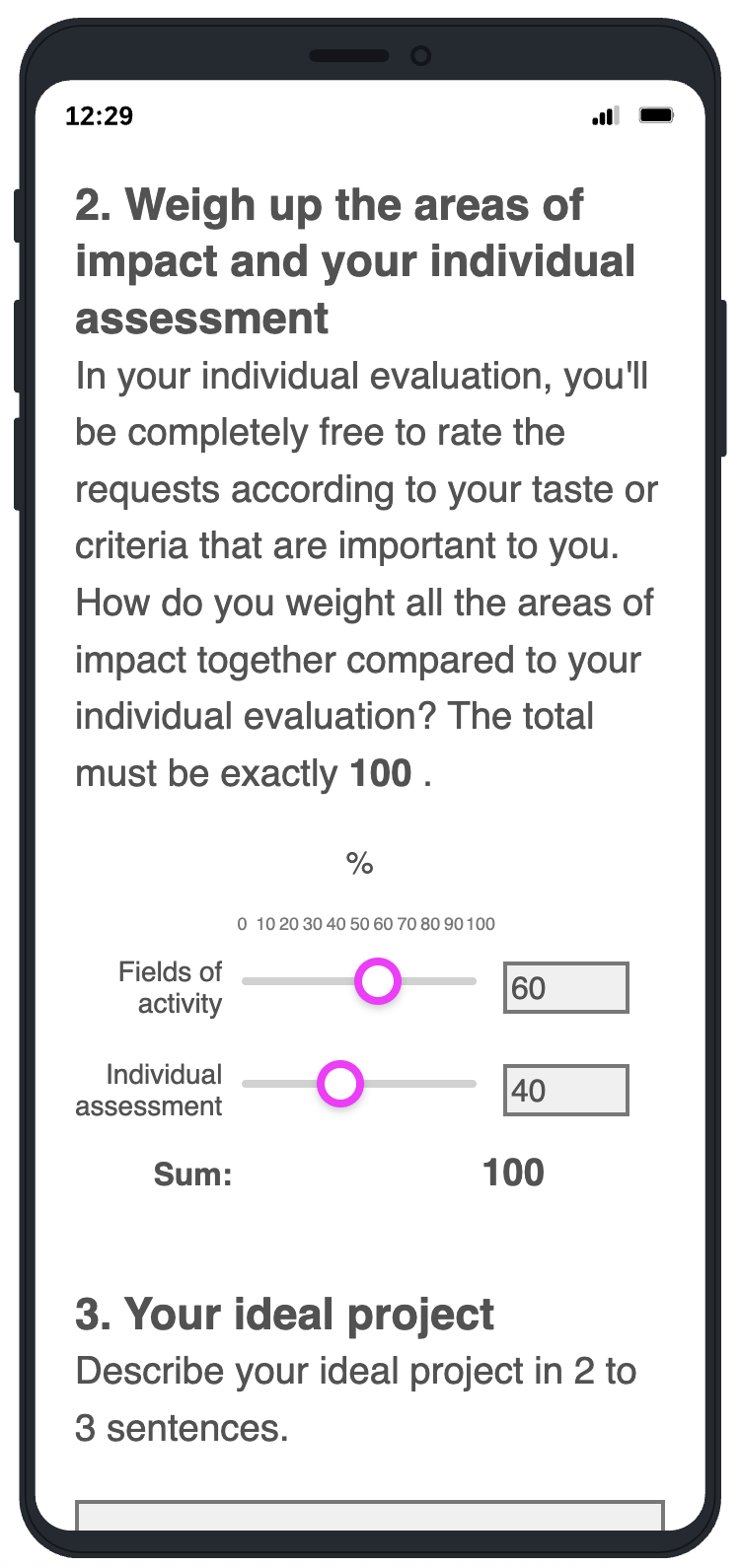
Task: Click the ideal project description text box
Action: (x=370, y=1516)
